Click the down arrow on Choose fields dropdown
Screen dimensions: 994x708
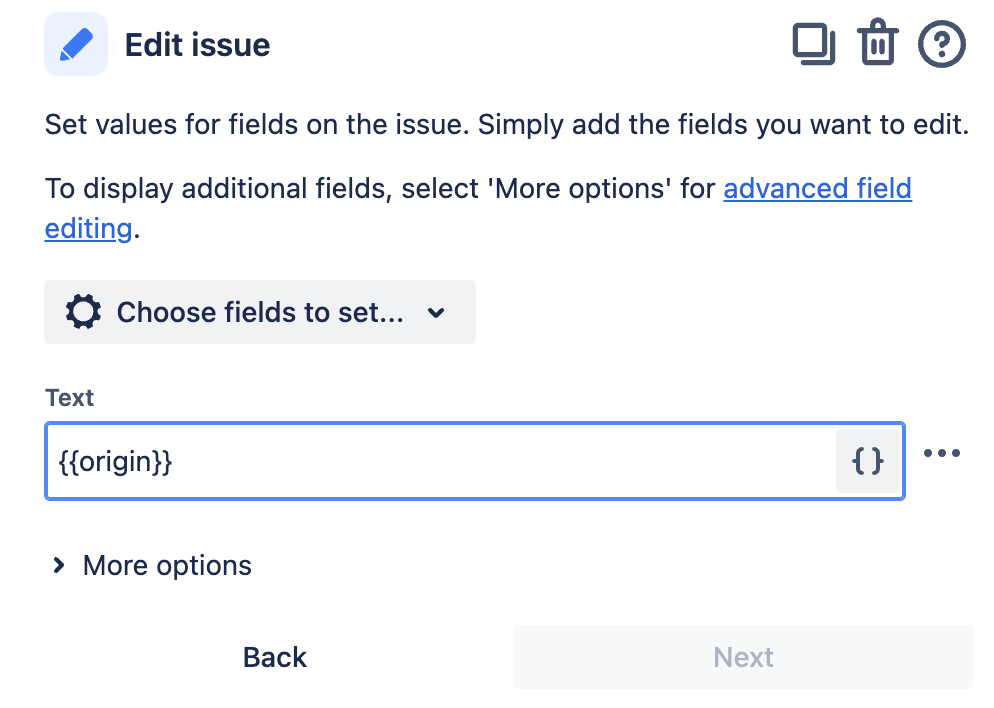[436, 313]
